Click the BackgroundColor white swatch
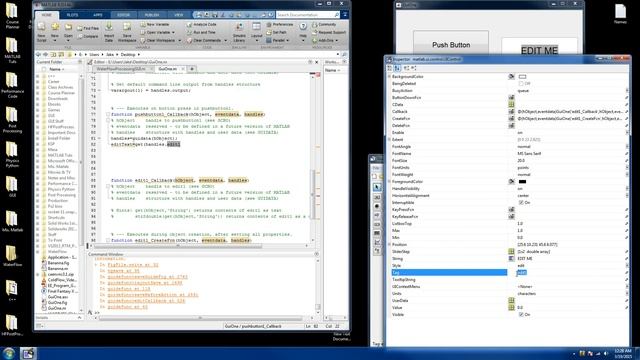The image size is (640, 360). click(x=522, y=76)
